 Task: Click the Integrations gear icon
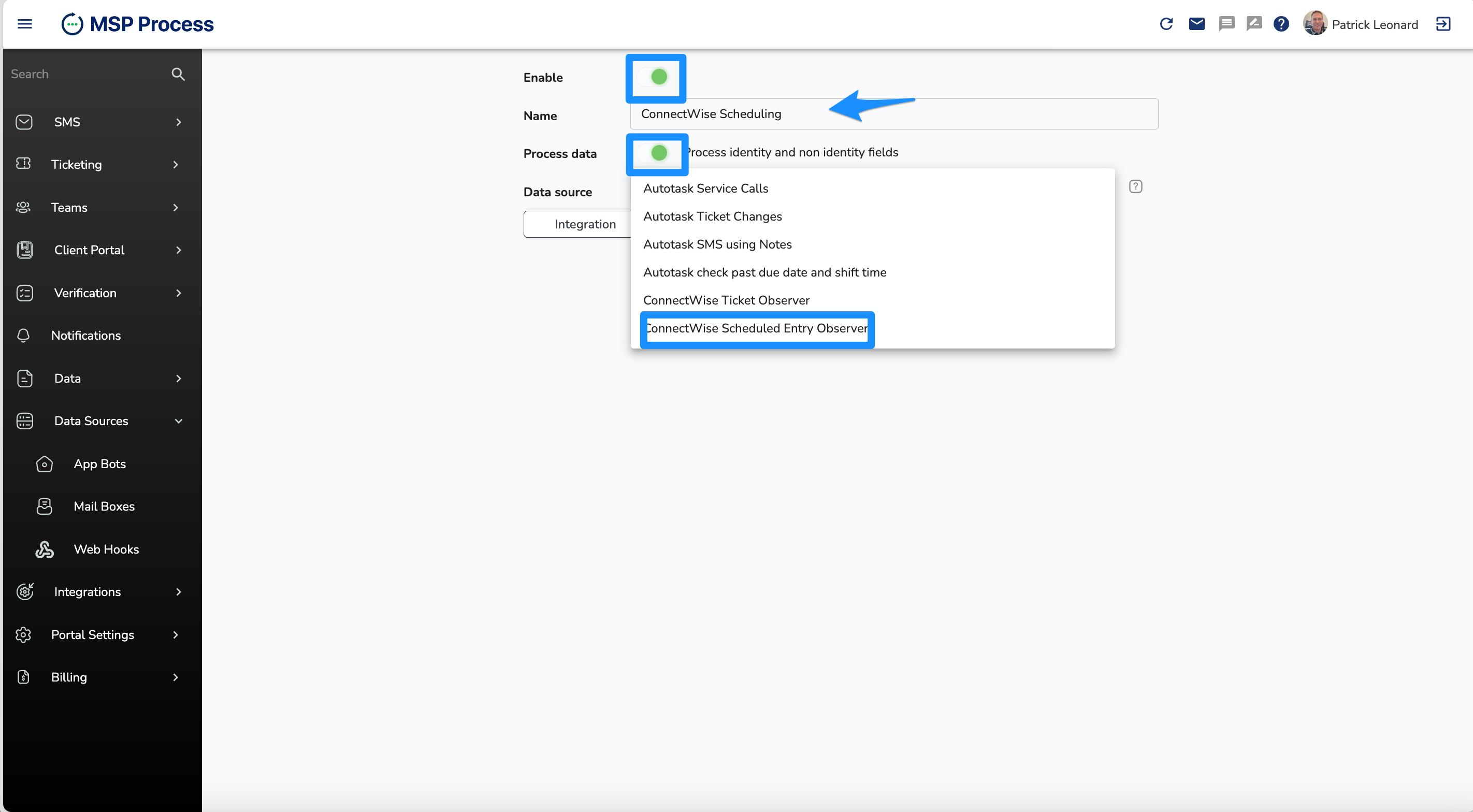(24, 592)
